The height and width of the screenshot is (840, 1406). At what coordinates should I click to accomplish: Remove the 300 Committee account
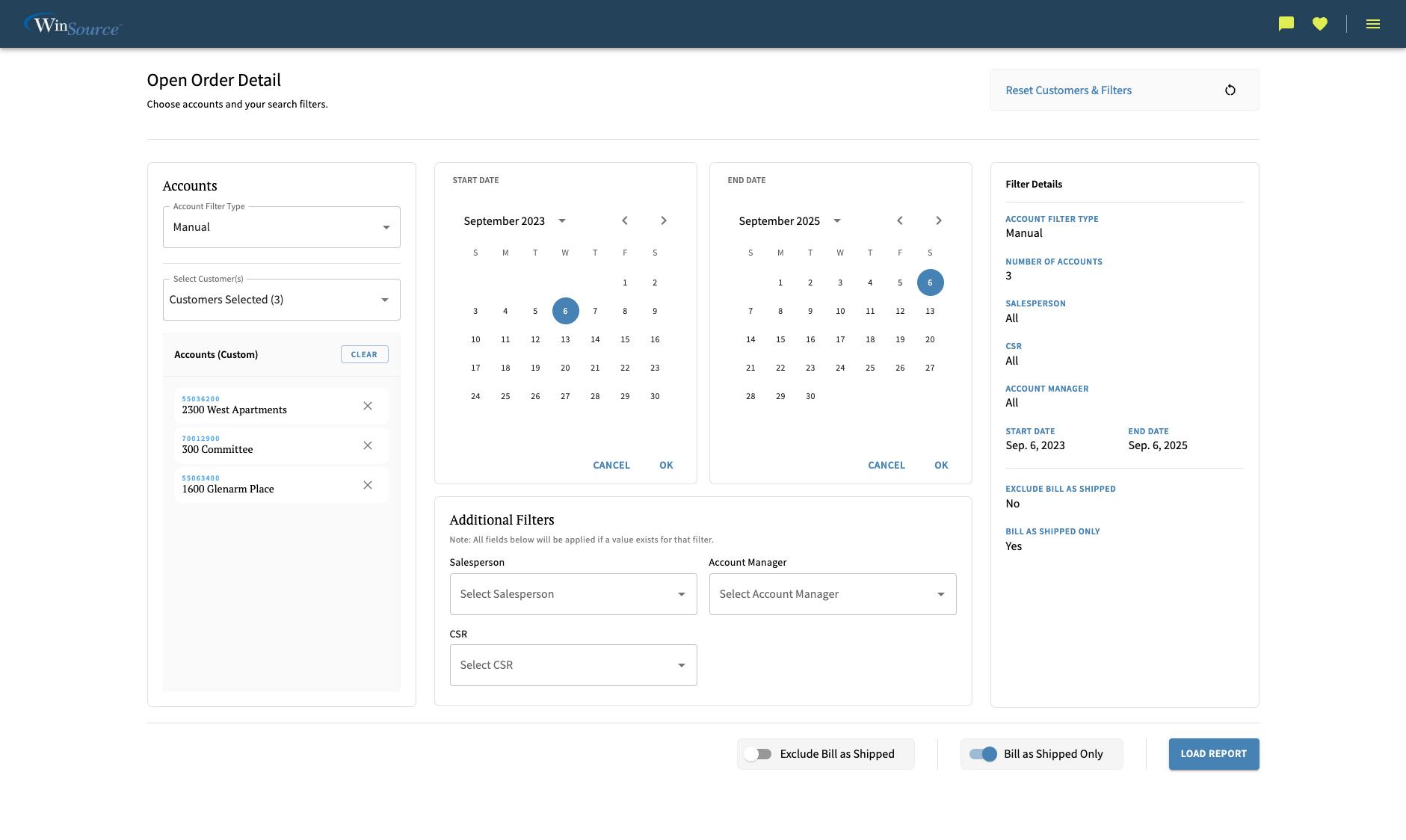click(368, 445)
